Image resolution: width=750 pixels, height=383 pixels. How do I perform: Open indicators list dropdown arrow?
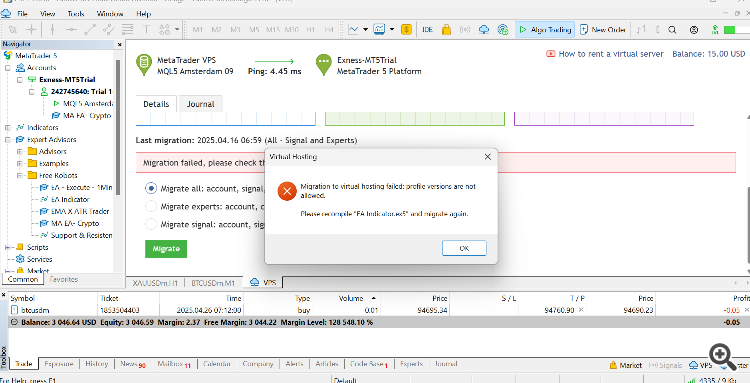(392, 30)
